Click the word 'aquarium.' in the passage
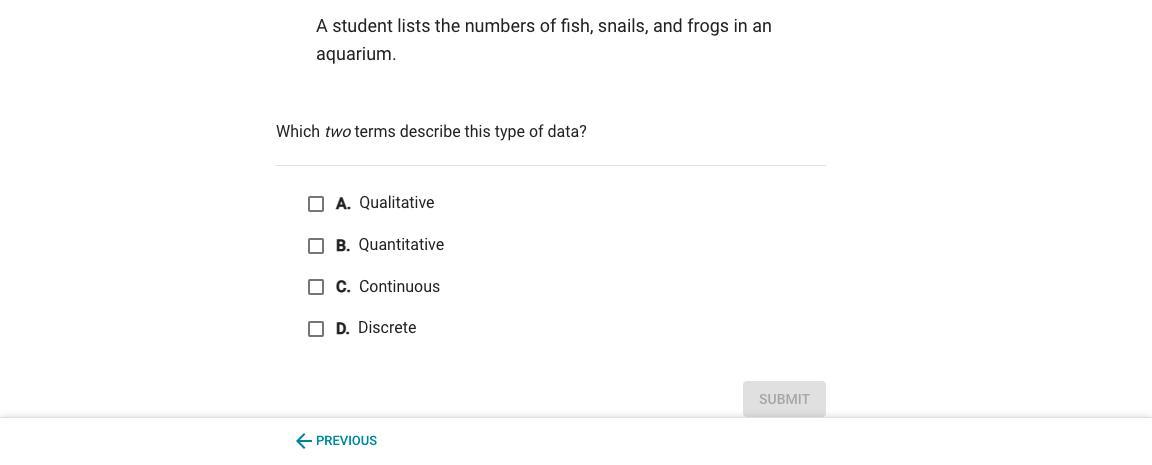Image resolution: width=1152 pixels, height=465 pixels. 356,54
